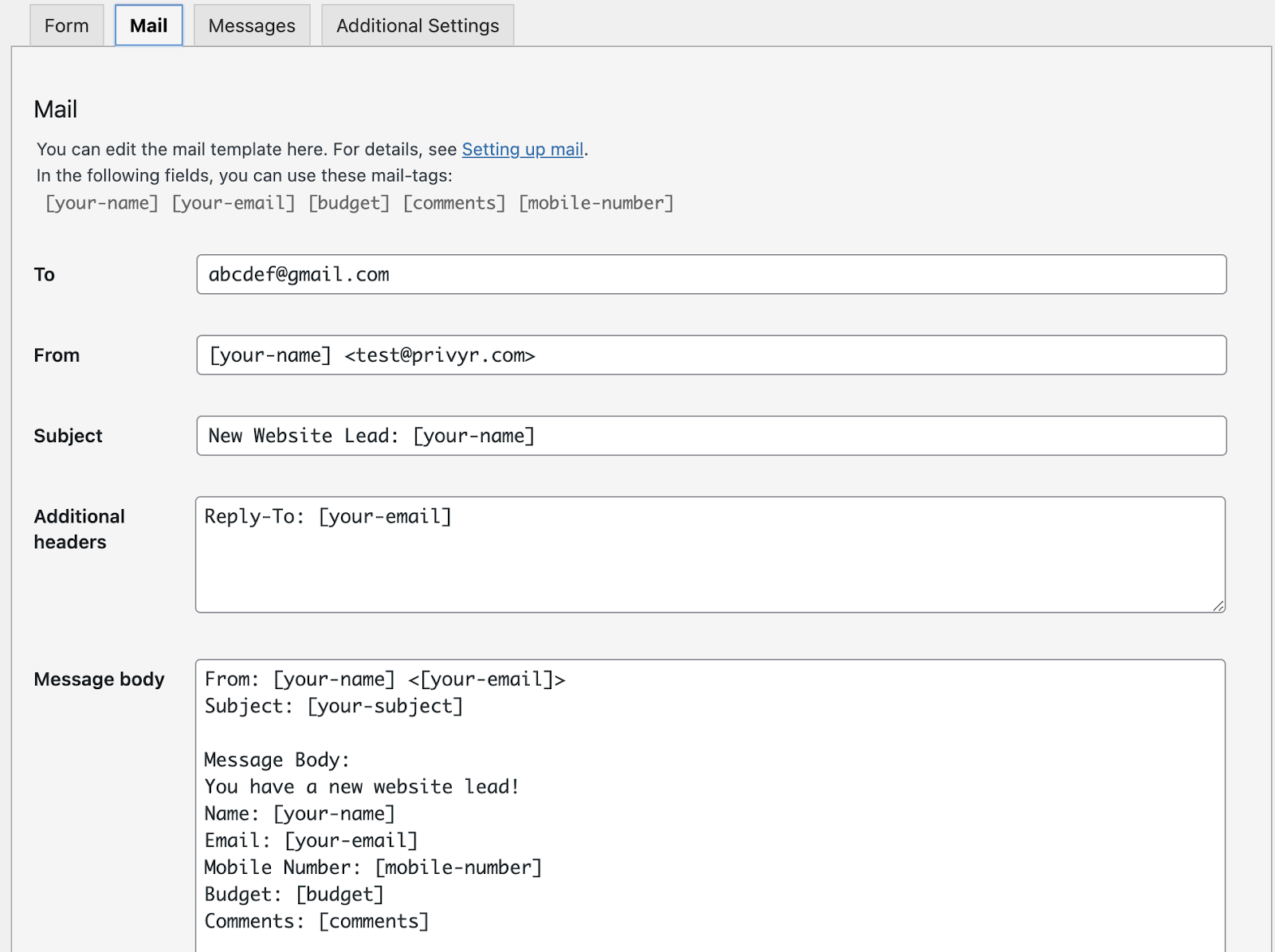Click the [mobile-number] mail-tag in the tag list
This screenshot has height=952, width=1275.
[596, 203]
